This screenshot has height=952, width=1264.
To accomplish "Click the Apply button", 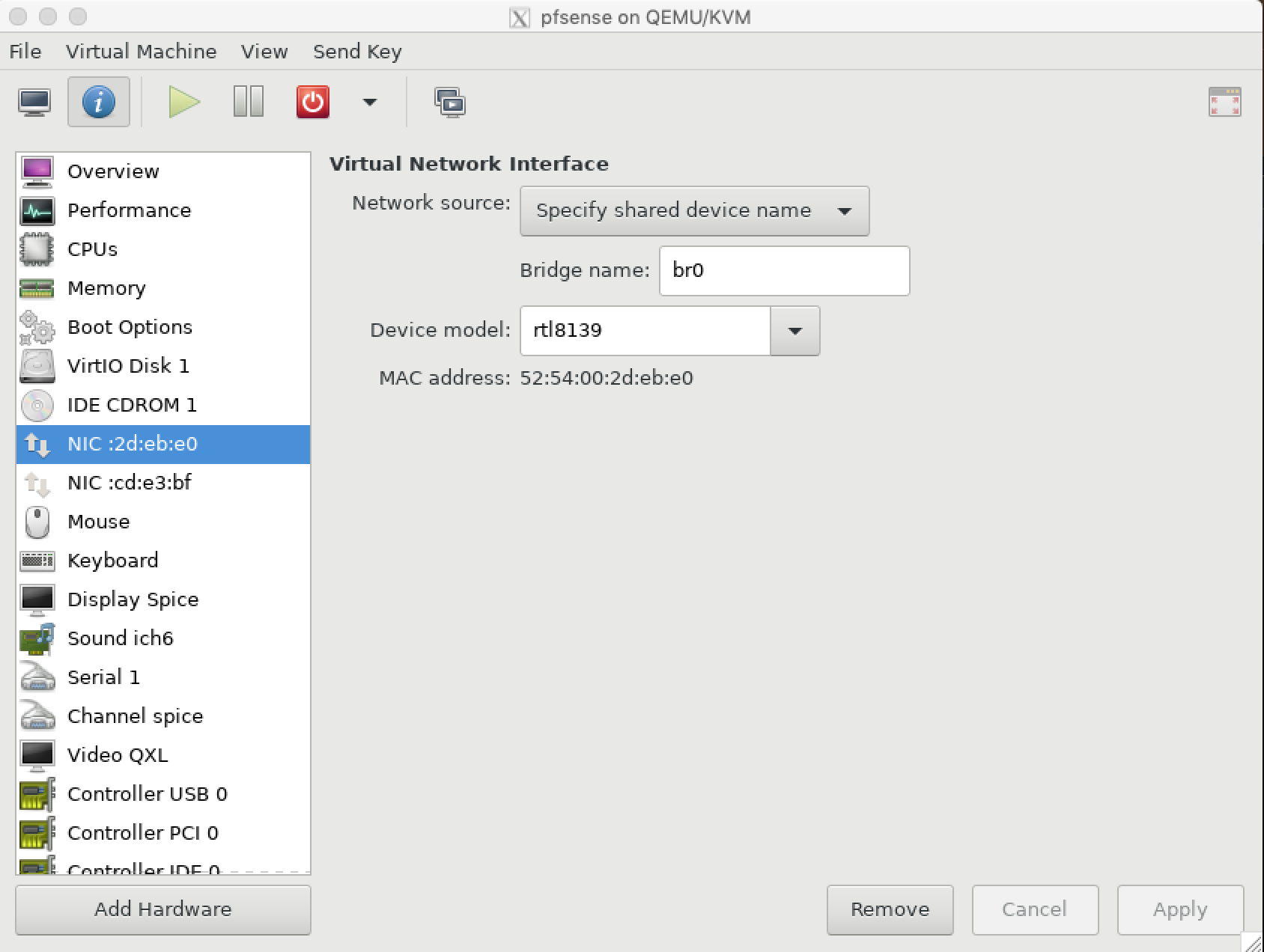I will coord(1180,909).
